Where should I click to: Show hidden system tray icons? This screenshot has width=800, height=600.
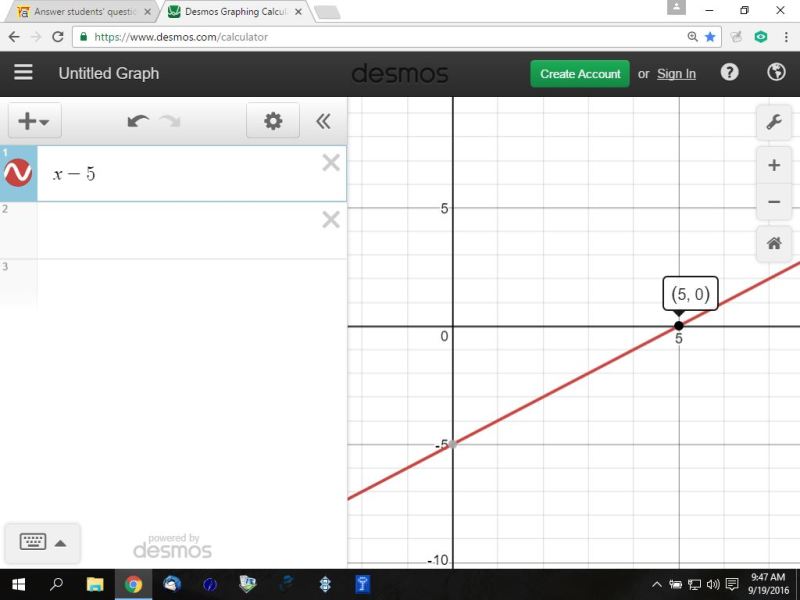(657, 585)
